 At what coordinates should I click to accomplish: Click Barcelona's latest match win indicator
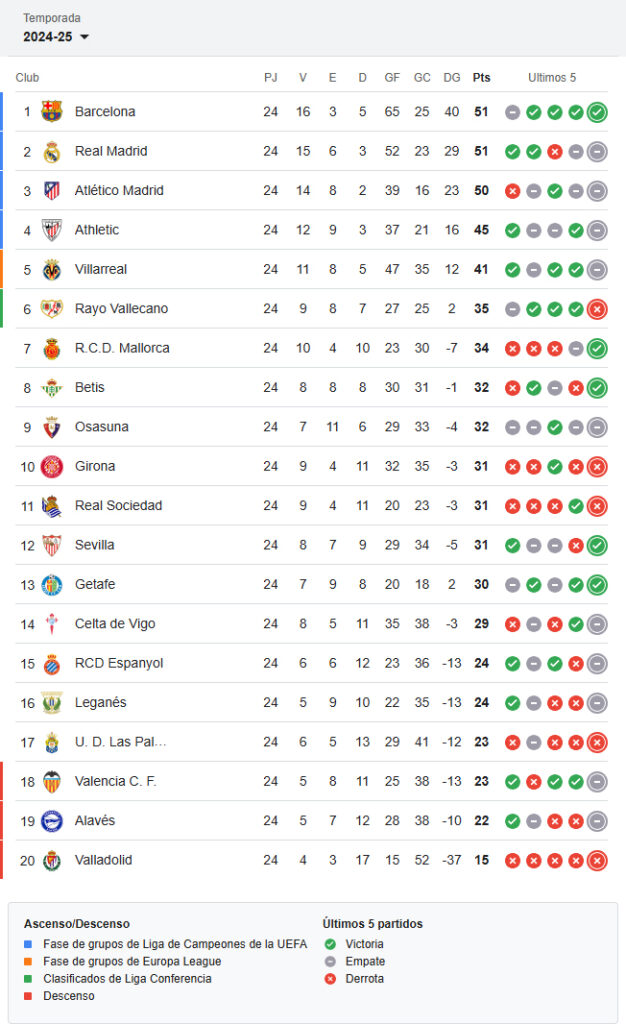[597, 112]
